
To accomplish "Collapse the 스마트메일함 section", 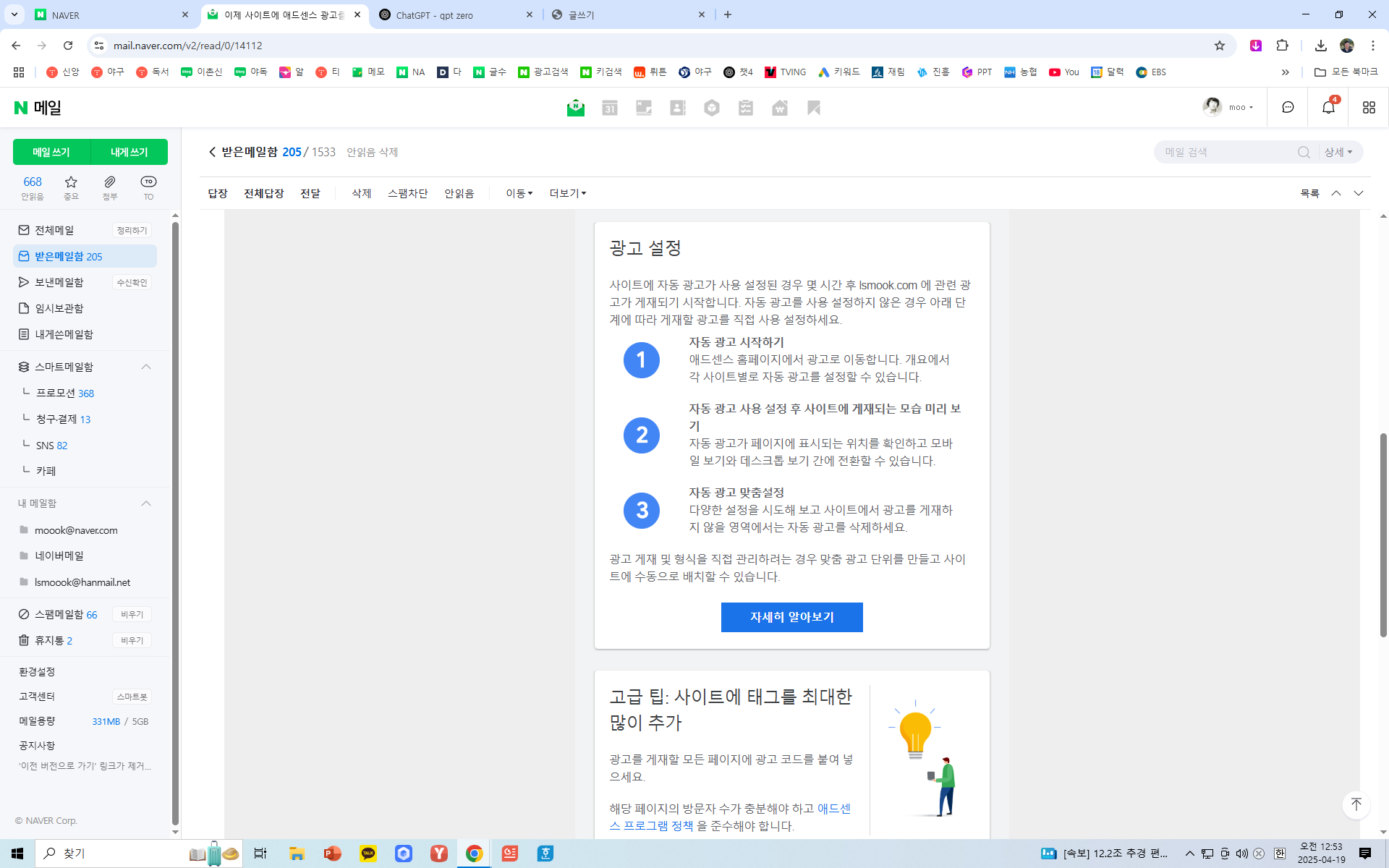I will click(146, 367).
